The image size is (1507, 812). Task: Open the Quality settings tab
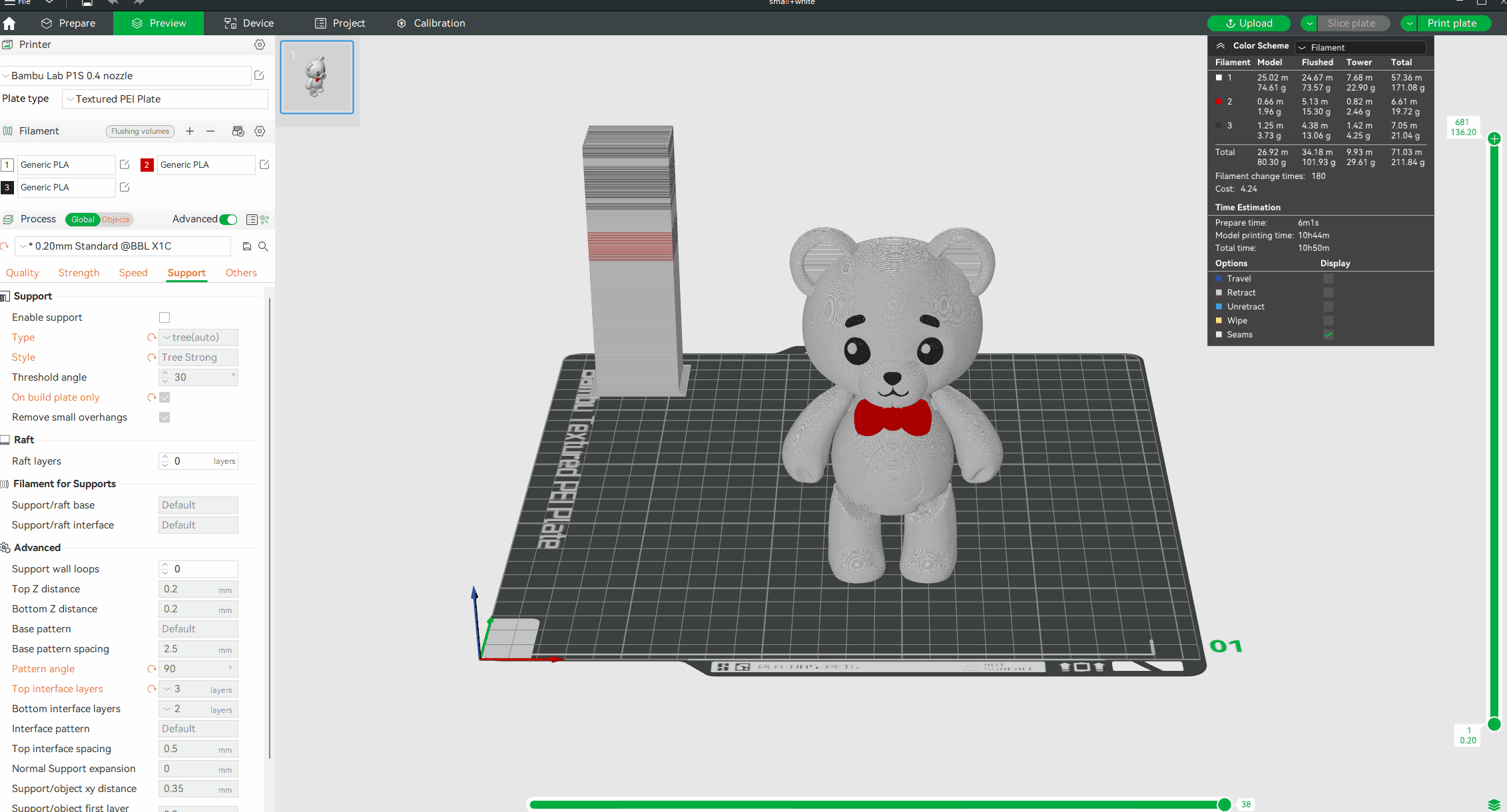[23, 273]
